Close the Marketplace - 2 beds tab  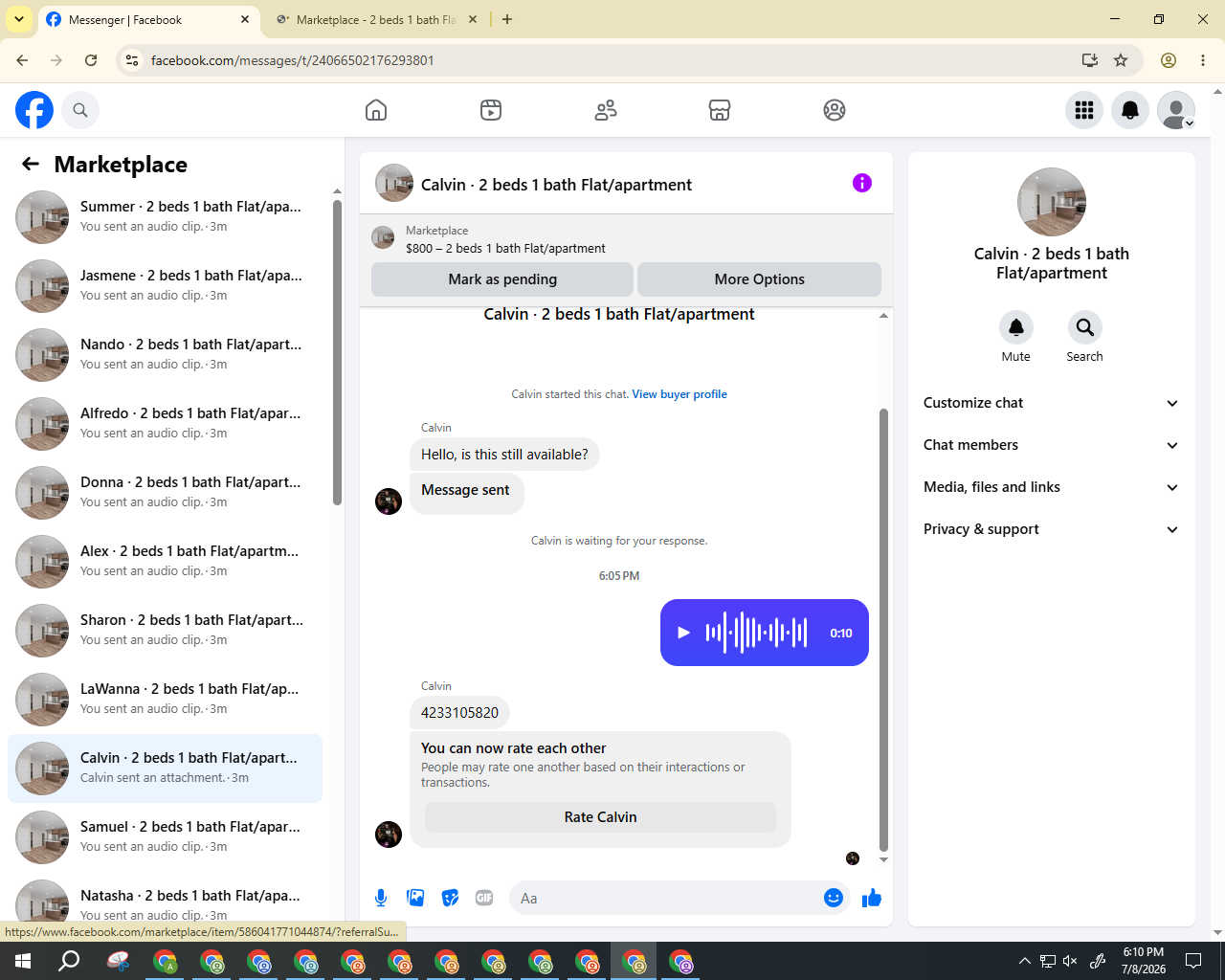point(473,19)
